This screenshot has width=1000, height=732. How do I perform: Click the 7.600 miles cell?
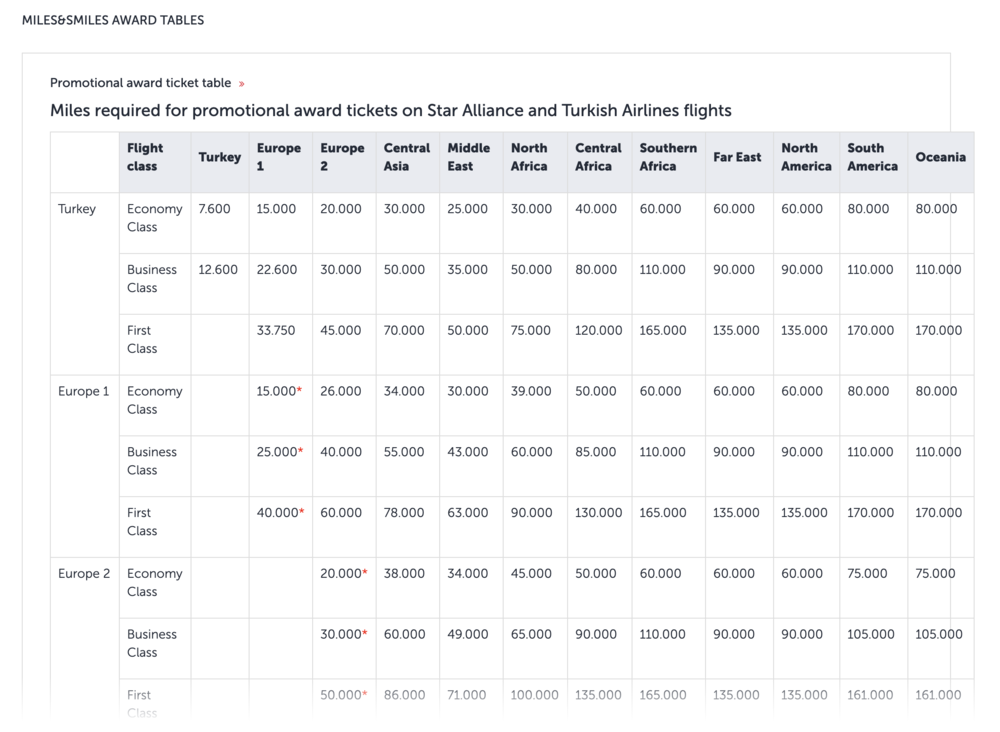(x=215, y=209)
